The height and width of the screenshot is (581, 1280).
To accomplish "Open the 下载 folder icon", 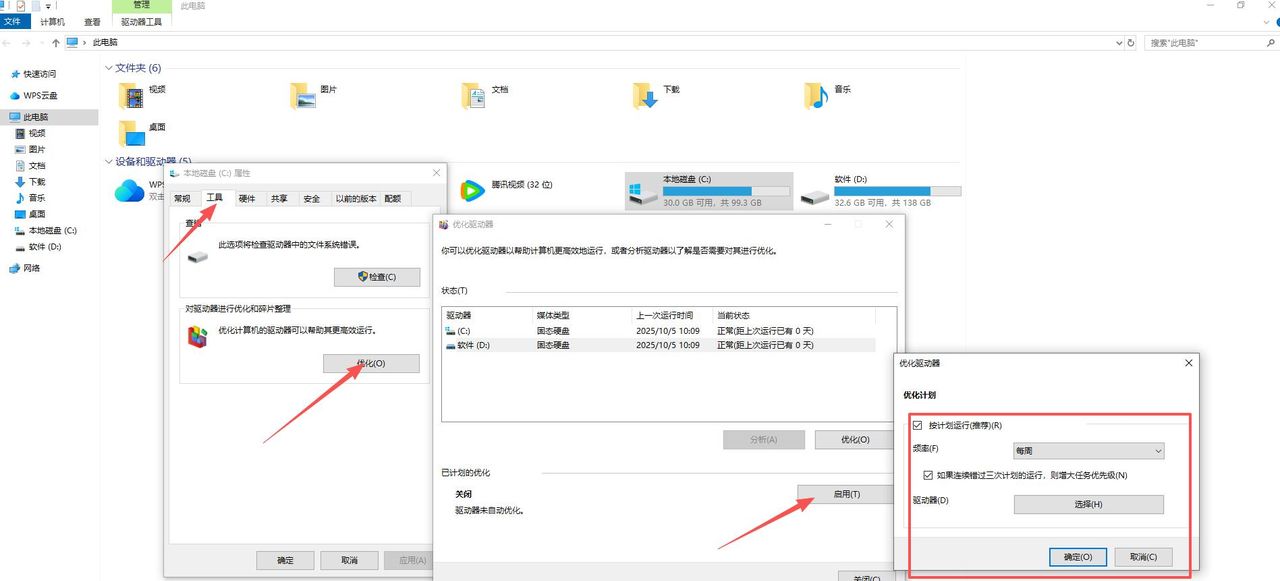I will pyautogui.click(x=645, y=95).
